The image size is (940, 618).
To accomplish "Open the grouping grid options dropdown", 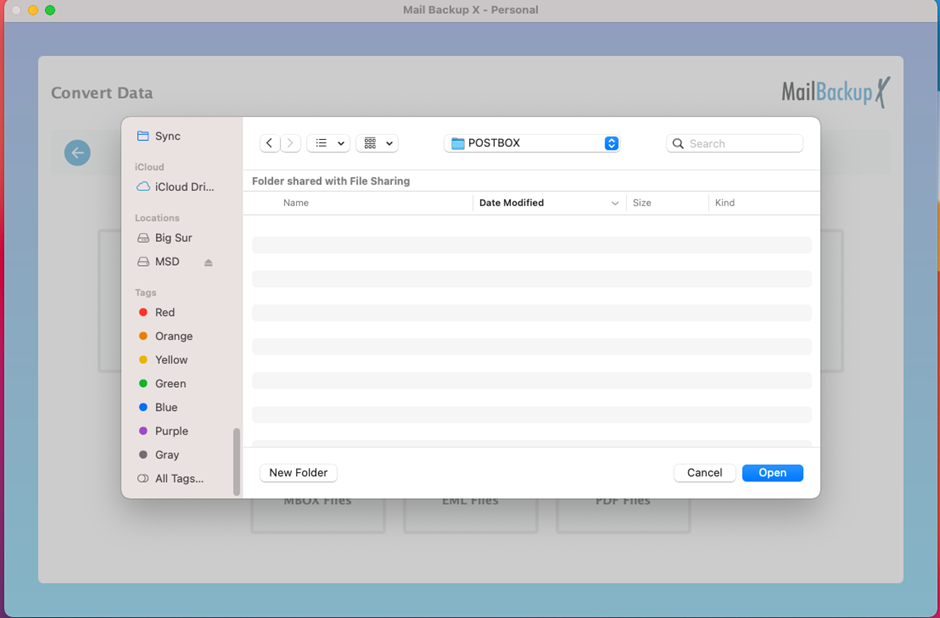I will pos(377,143).
